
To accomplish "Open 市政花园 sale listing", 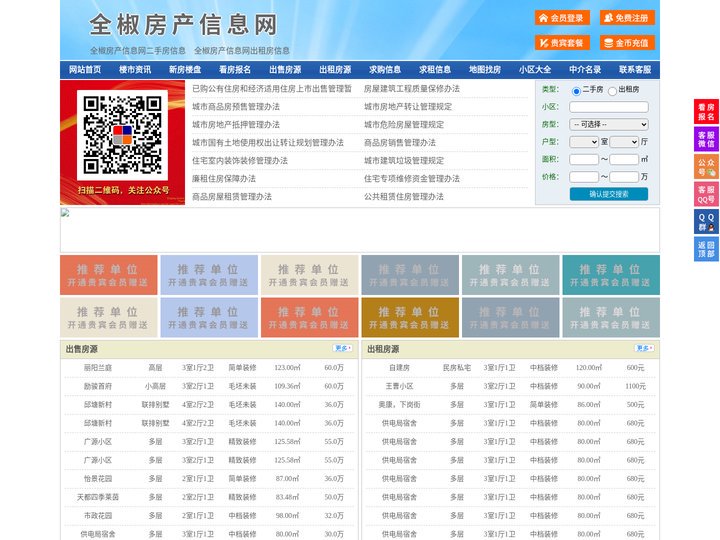I will (98, 516).
